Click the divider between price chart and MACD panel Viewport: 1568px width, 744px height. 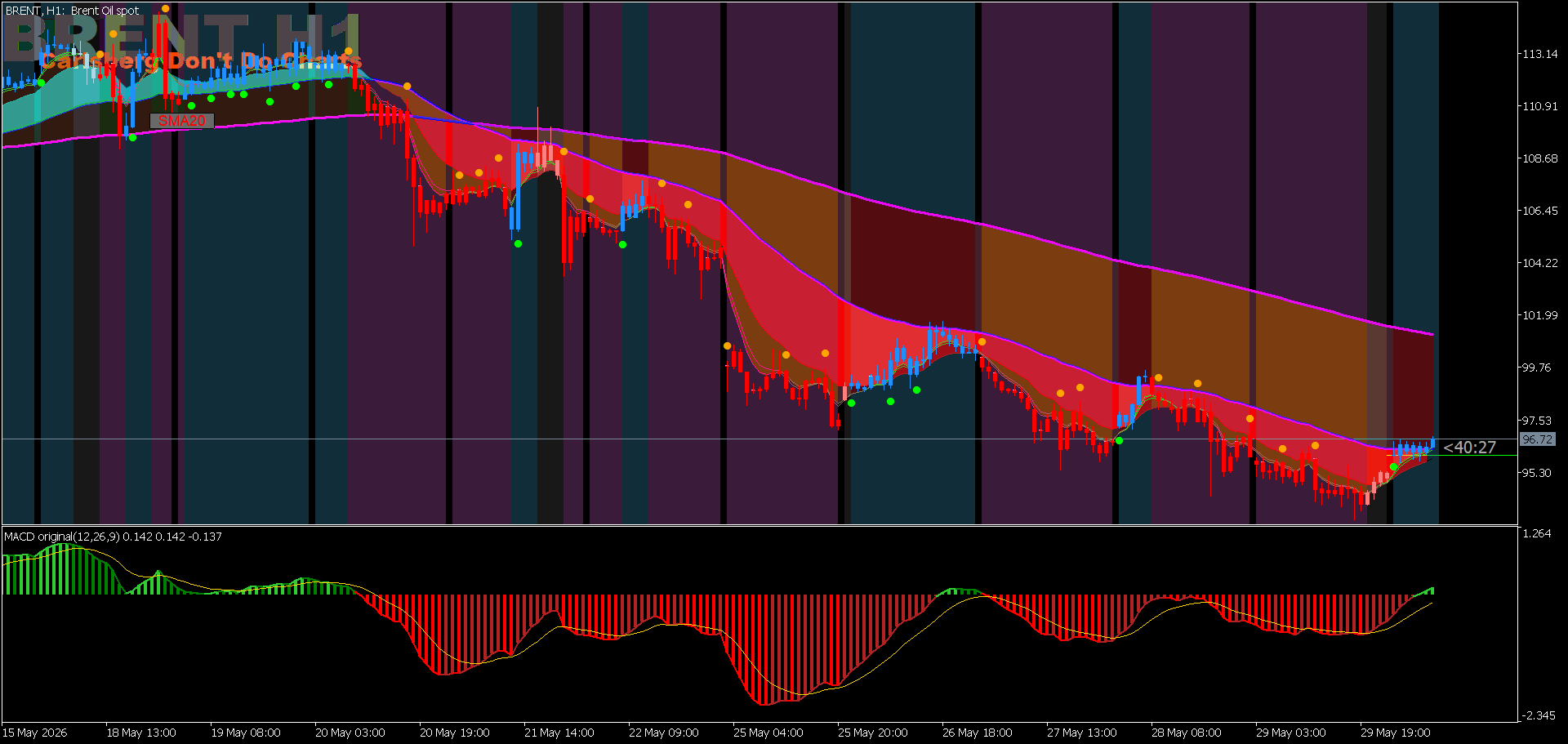pyautogui.click(x=759, y=525)
